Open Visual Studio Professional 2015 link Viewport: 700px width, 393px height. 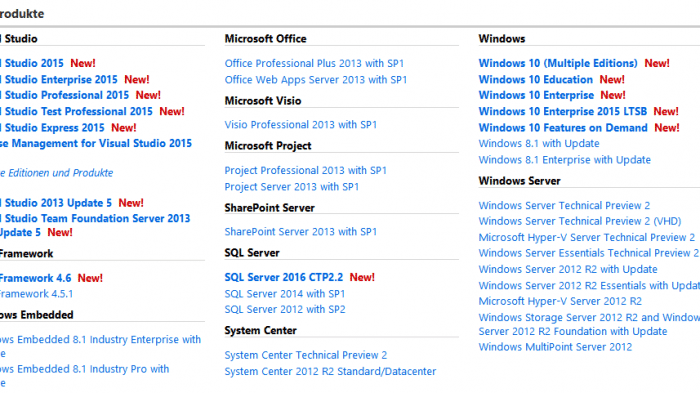pyautogui.click(x=64, y=95)
